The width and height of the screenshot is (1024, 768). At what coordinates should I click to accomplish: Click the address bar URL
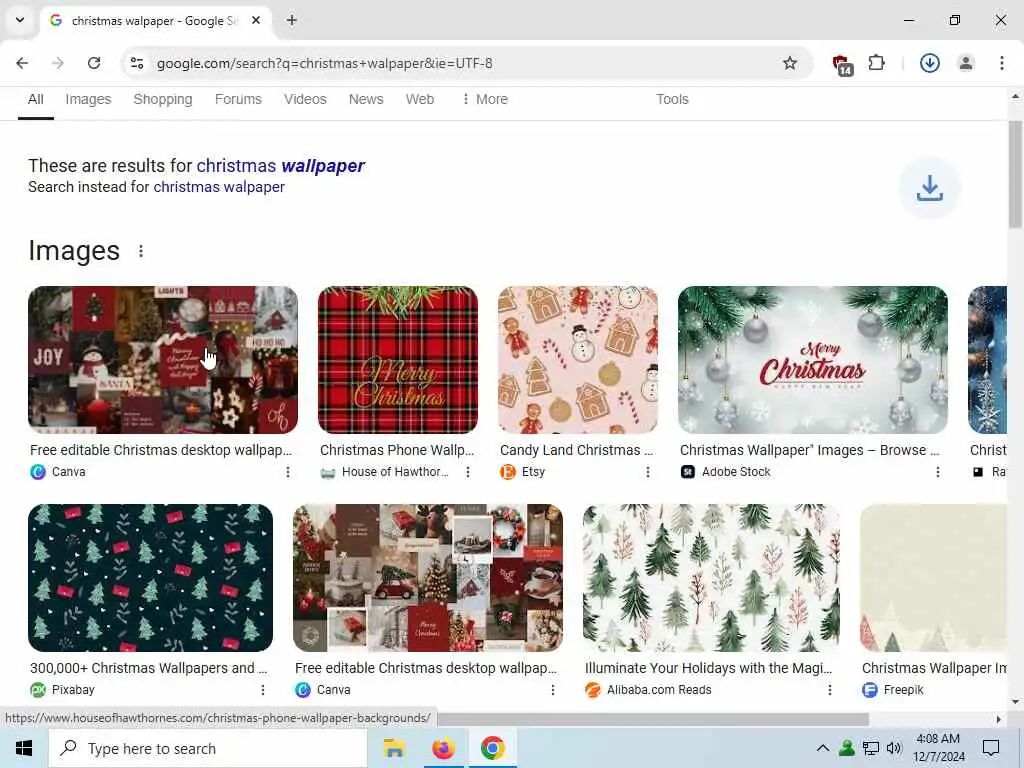325,63
